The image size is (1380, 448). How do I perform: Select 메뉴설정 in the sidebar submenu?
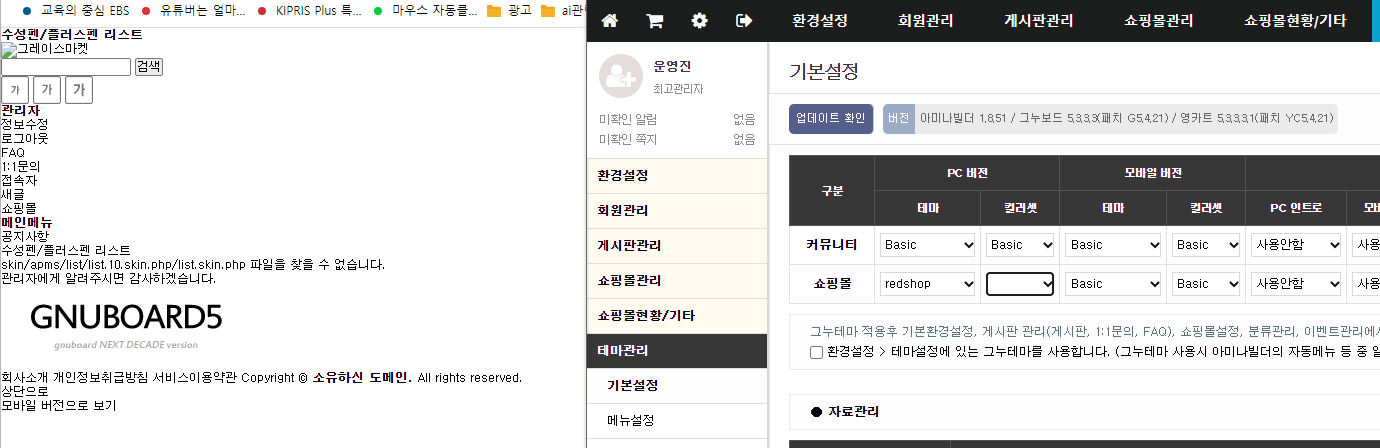[631, 421]
